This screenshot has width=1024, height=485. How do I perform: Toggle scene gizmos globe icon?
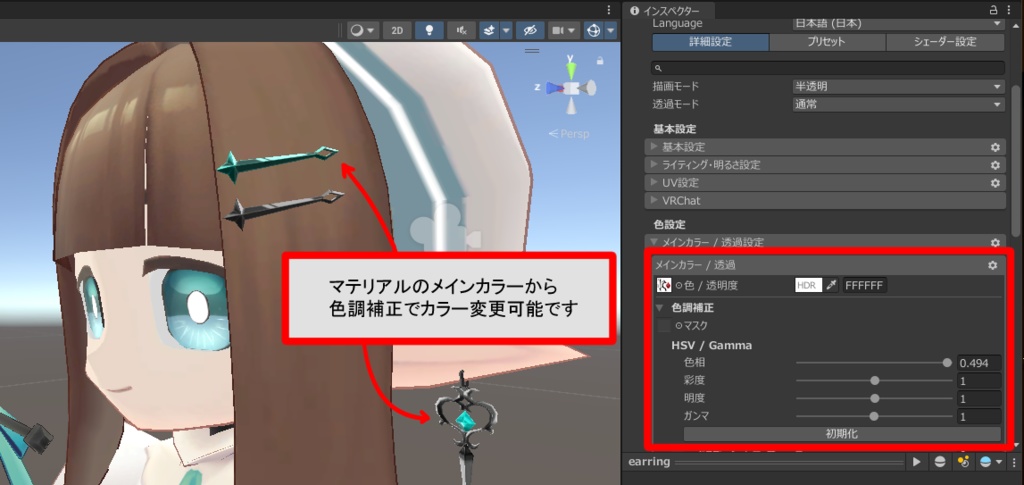point(594,31)
